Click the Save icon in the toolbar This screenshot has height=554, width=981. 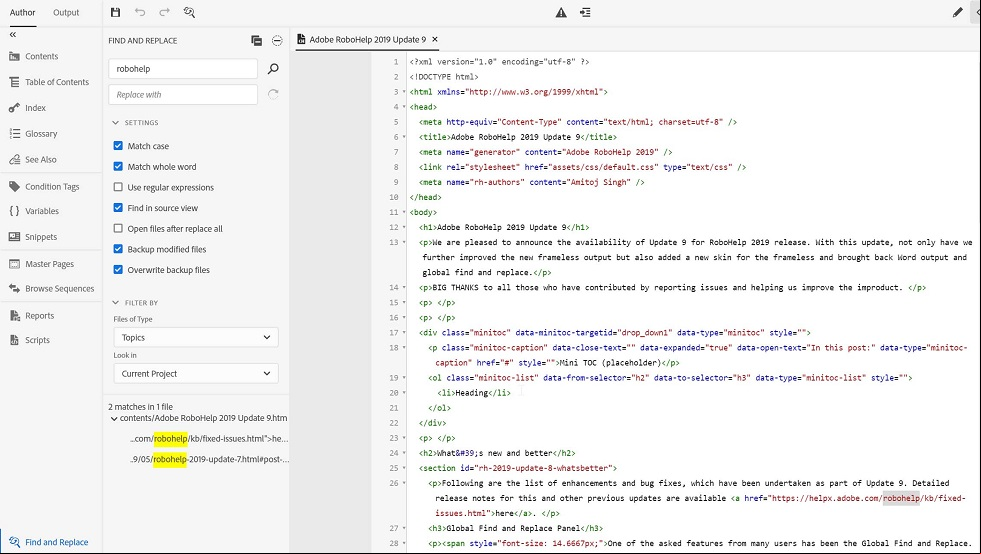115,12
